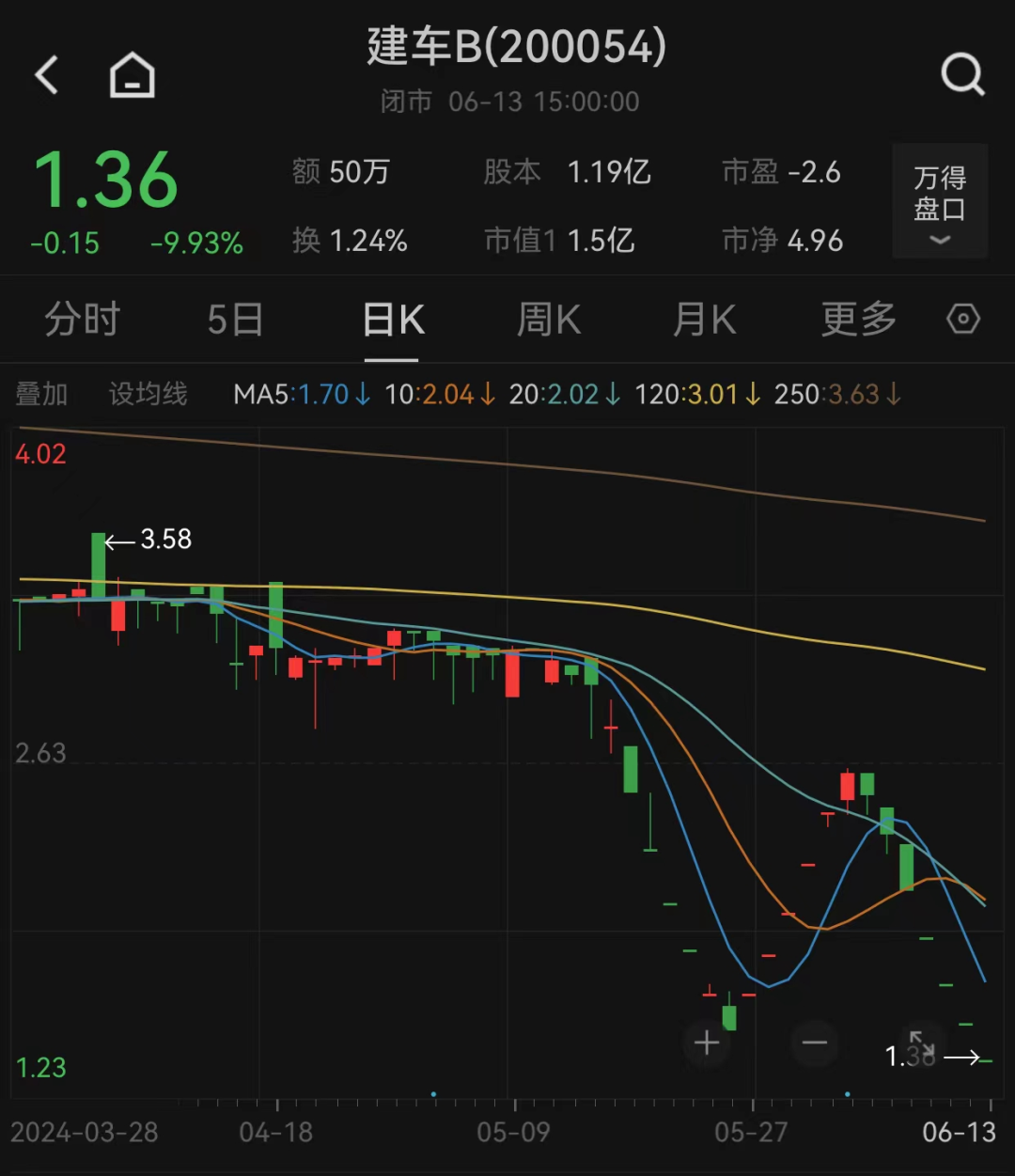Tap the 2.63 price axis label
Image resolution: width=1015 pixels, height=1176 pixels.
pyautogui.click(x=40, y=754)
